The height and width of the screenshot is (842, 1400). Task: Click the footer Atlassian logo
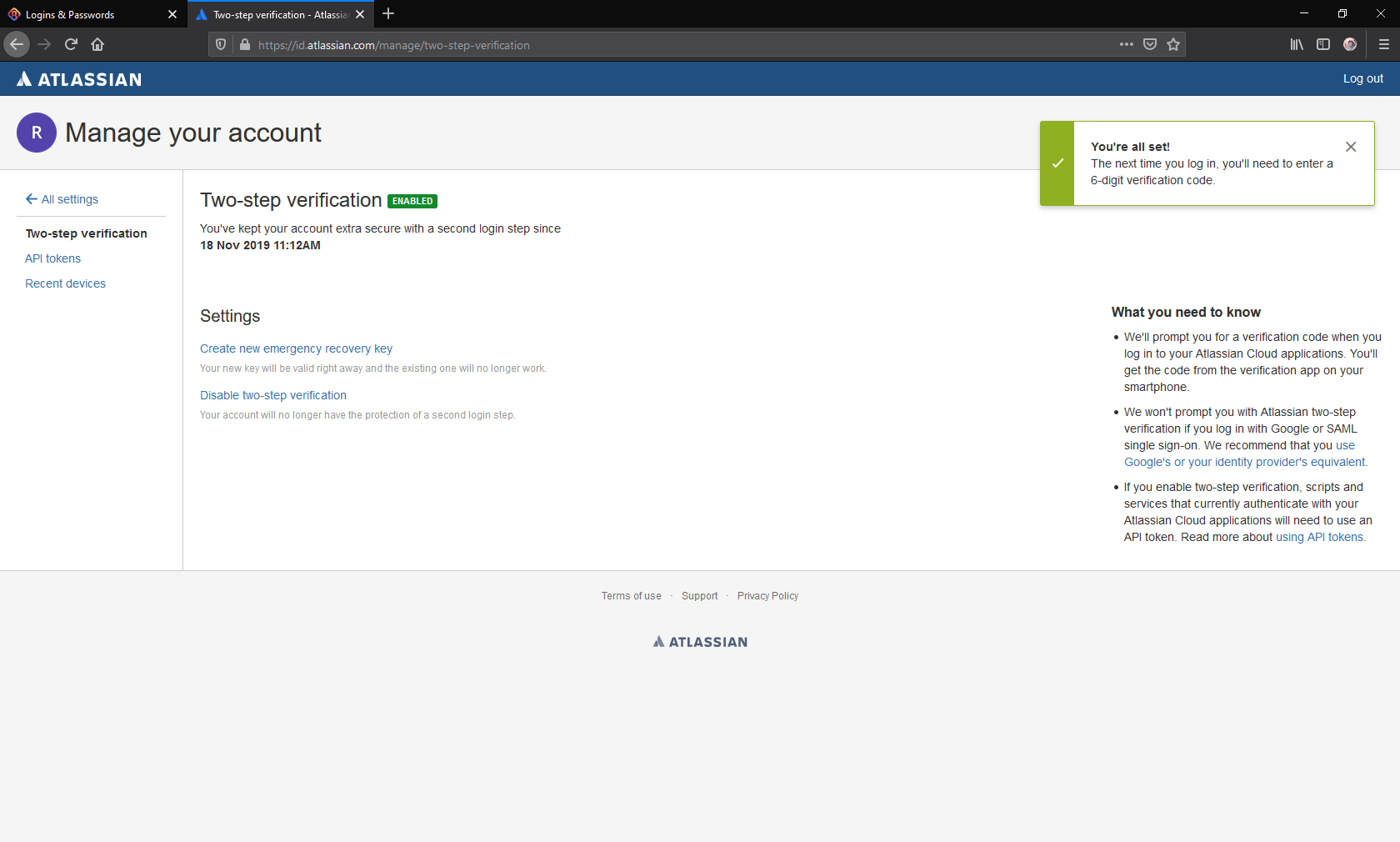coord(700,642)
